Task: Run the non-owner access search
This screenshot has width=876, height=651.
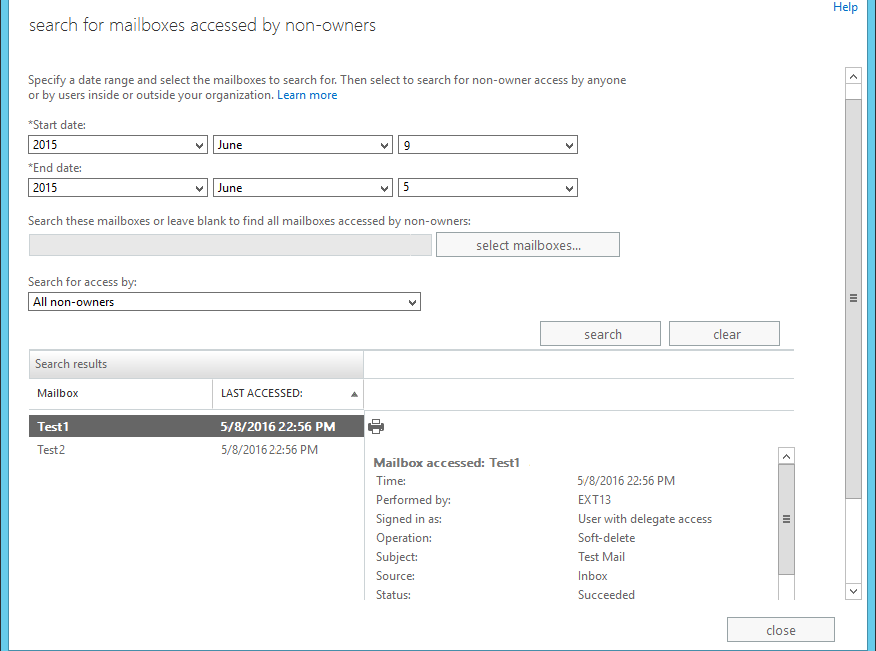Action: point(601,334)
